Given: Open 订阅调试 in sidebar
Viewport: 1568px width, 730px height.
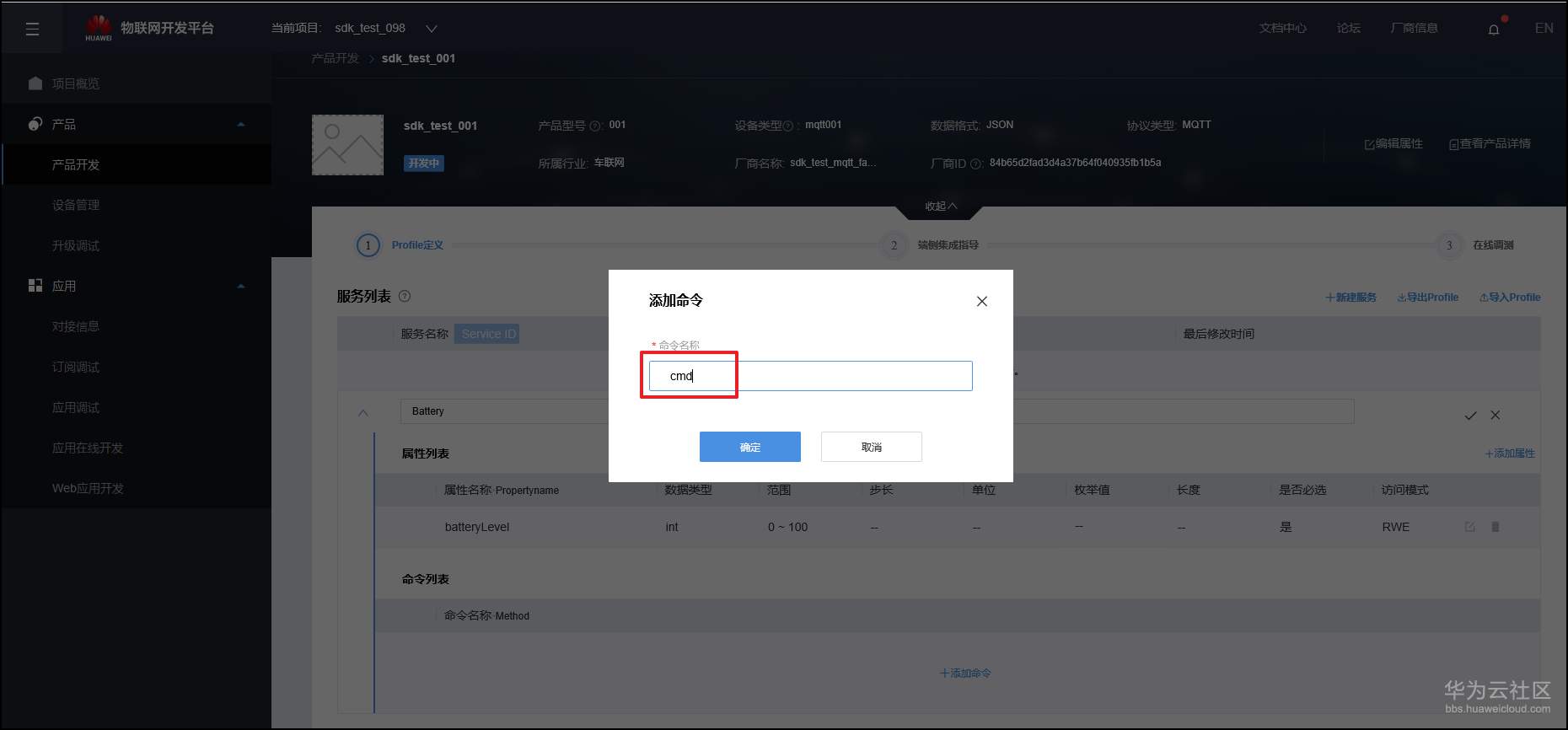Looking at the screenshot, I should (76, 367).
